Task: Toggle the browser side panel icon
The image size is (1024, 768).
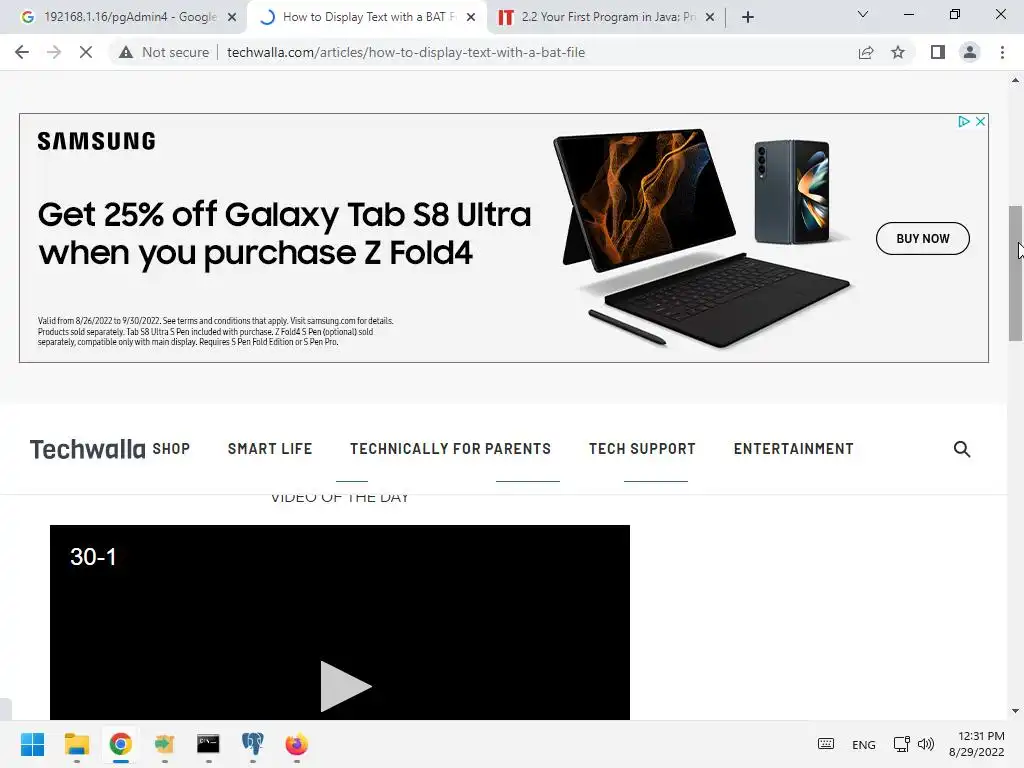Action: (938, 52)
